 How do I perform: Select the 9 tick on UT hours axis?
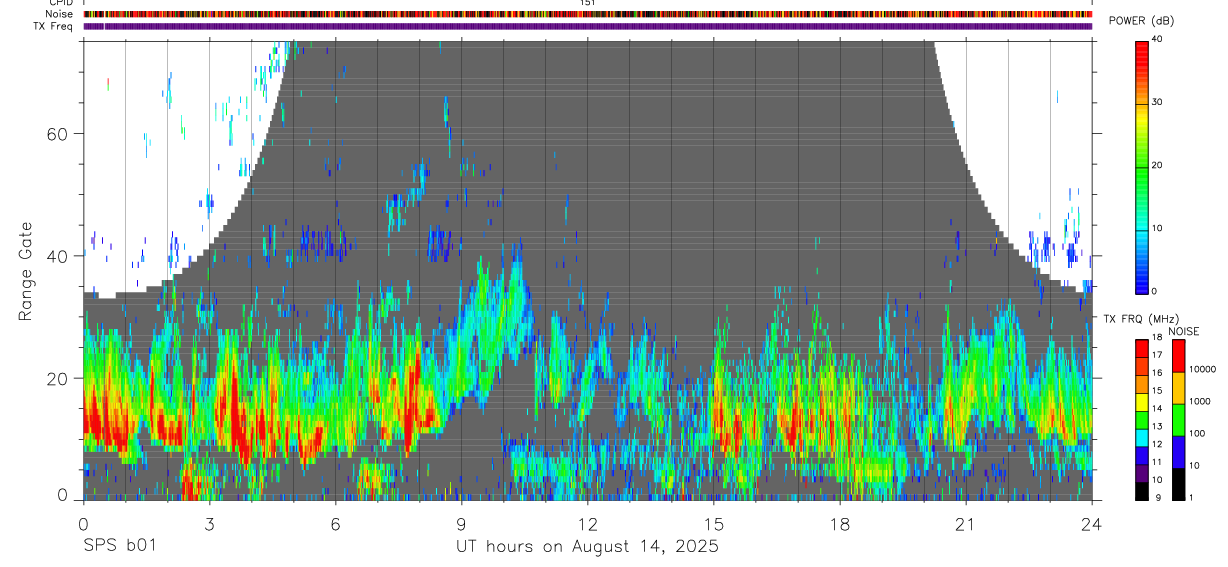pyautogui.click(x=462, y=523)
